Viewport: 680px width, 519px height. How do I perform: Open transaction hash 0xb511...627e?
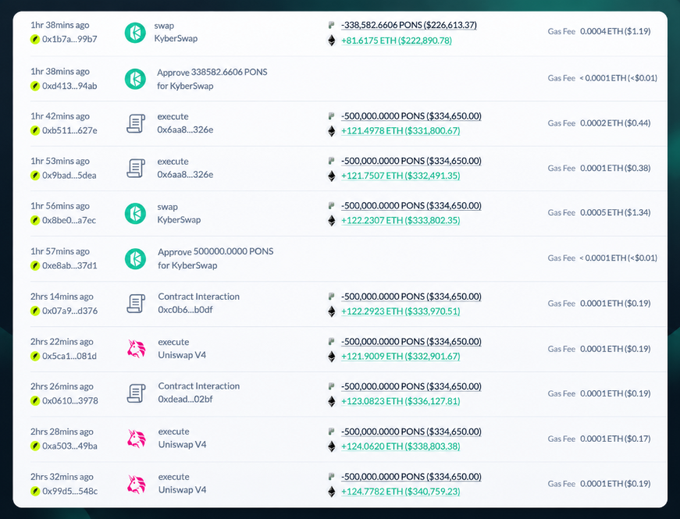point(70,131)
